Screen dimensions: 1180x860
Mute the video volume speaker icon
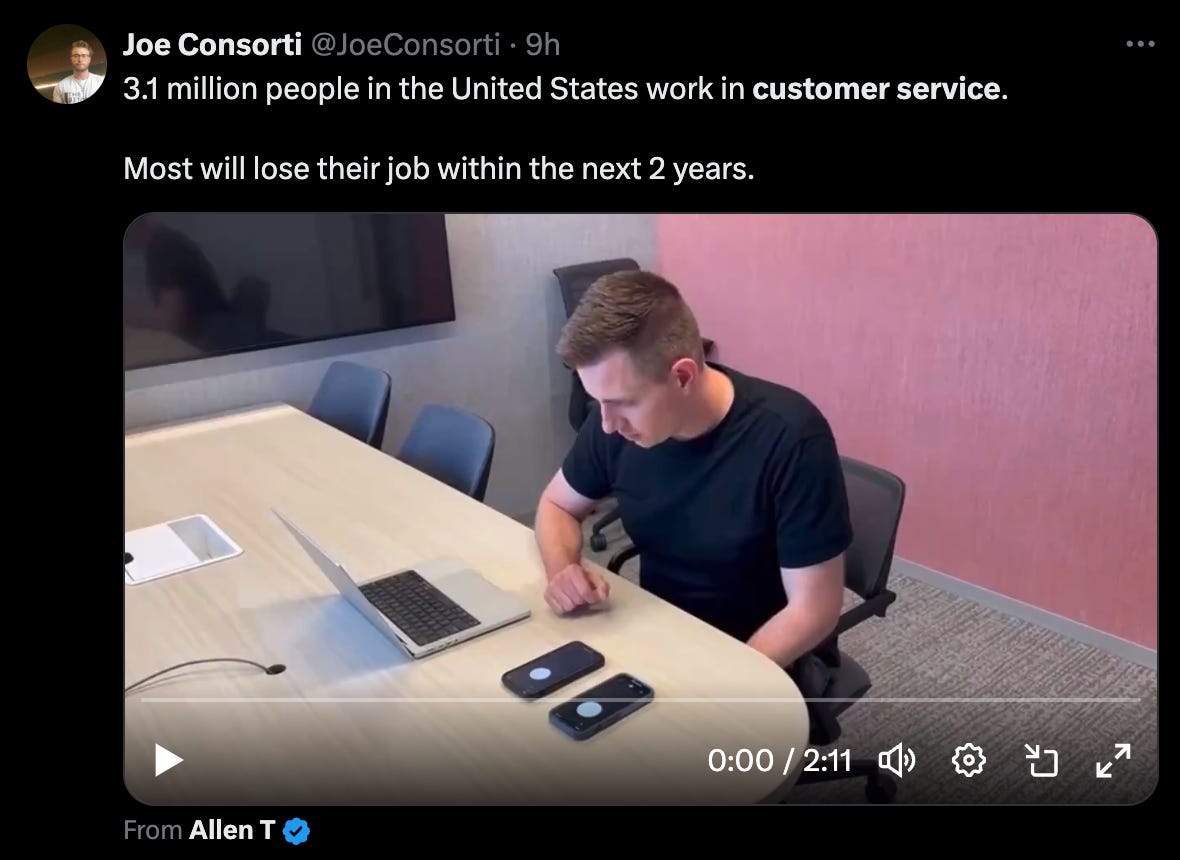point(896,761)
